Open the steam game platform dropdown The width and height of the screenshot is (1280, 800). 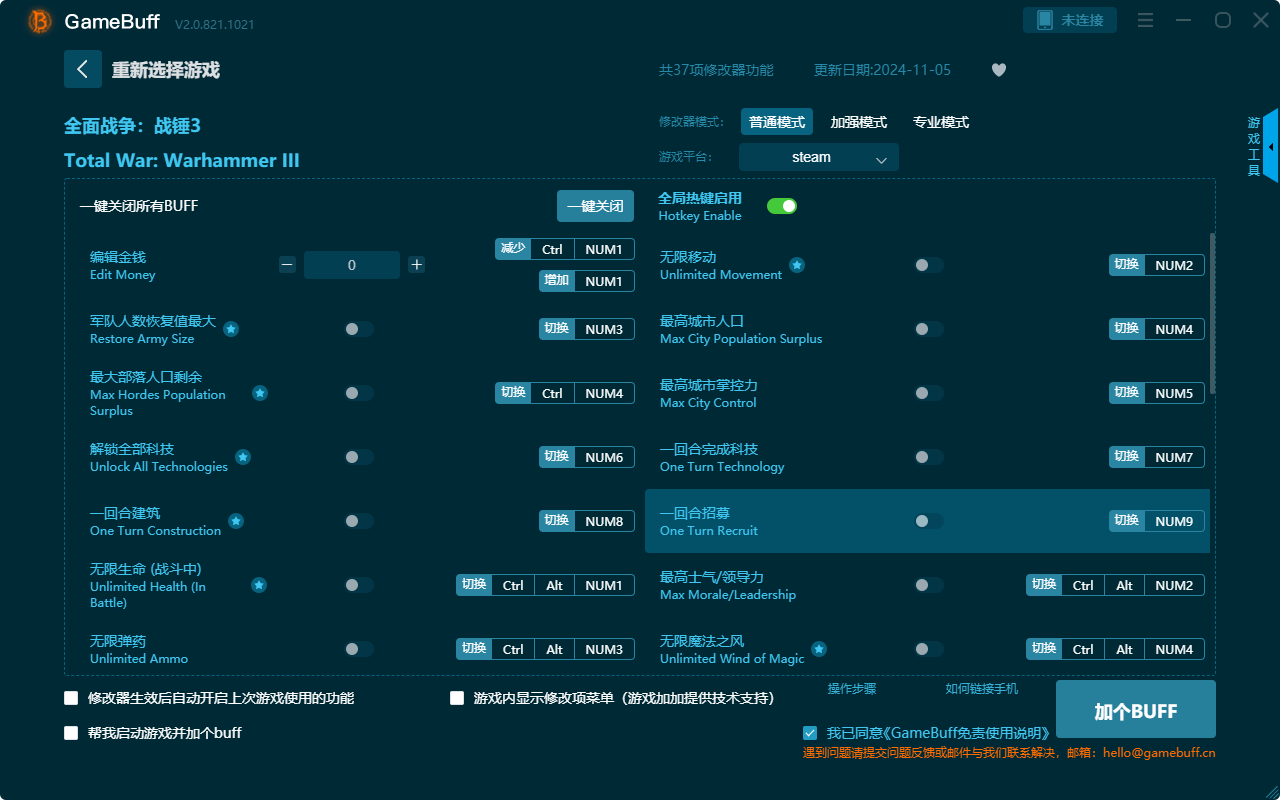point(818,157)
